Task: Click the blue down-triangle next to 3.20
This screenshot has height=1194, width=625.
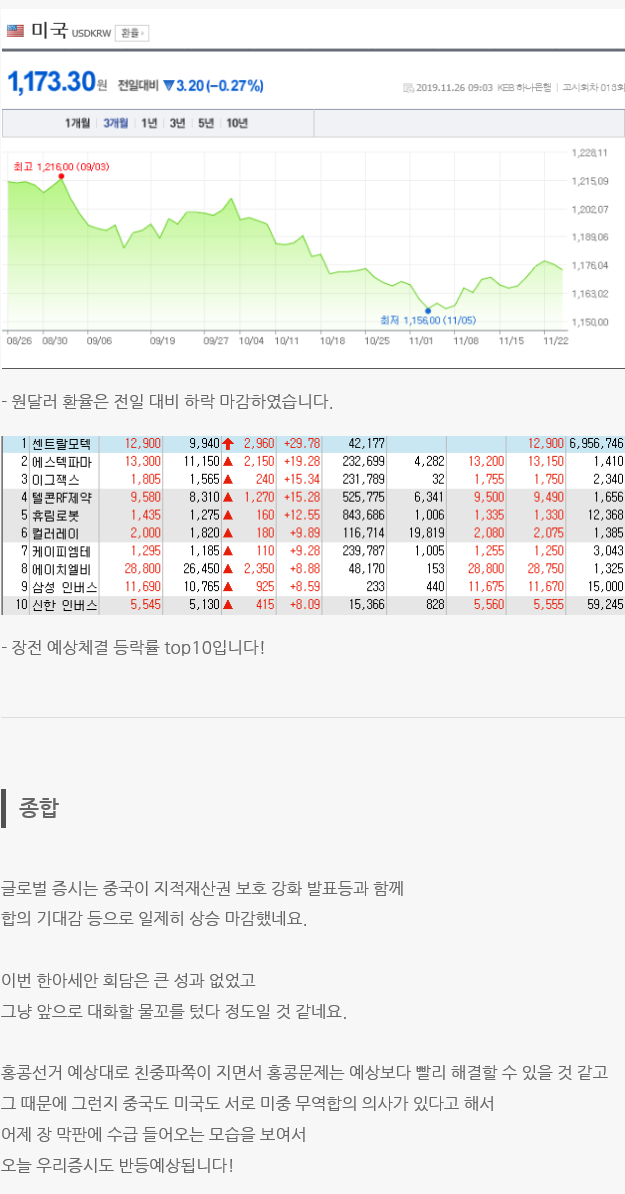Action: [168, 86]
